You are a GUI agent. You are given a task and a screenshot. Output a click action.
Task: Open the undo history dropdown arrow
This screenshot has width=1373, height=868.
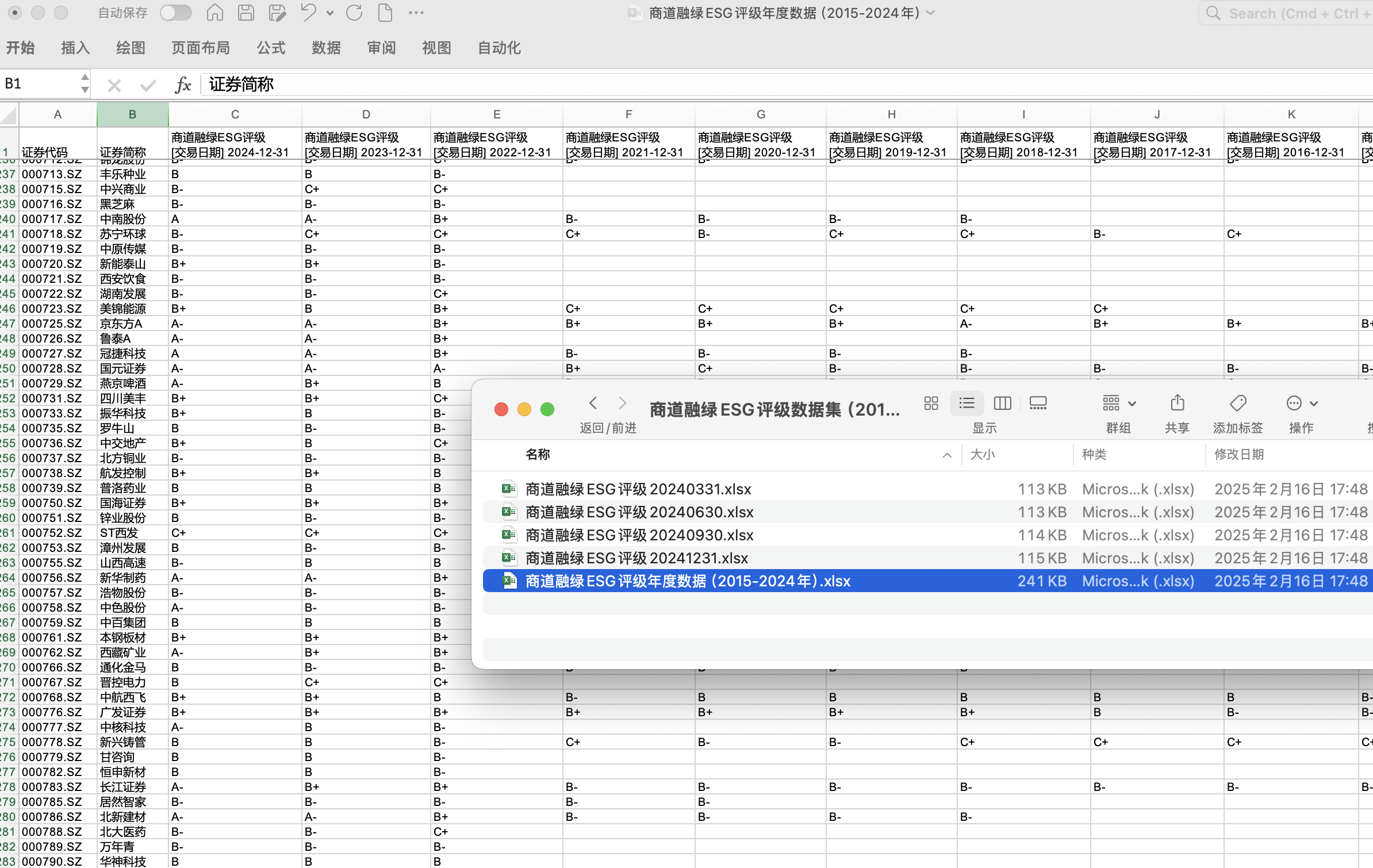[x=330, y=13]
